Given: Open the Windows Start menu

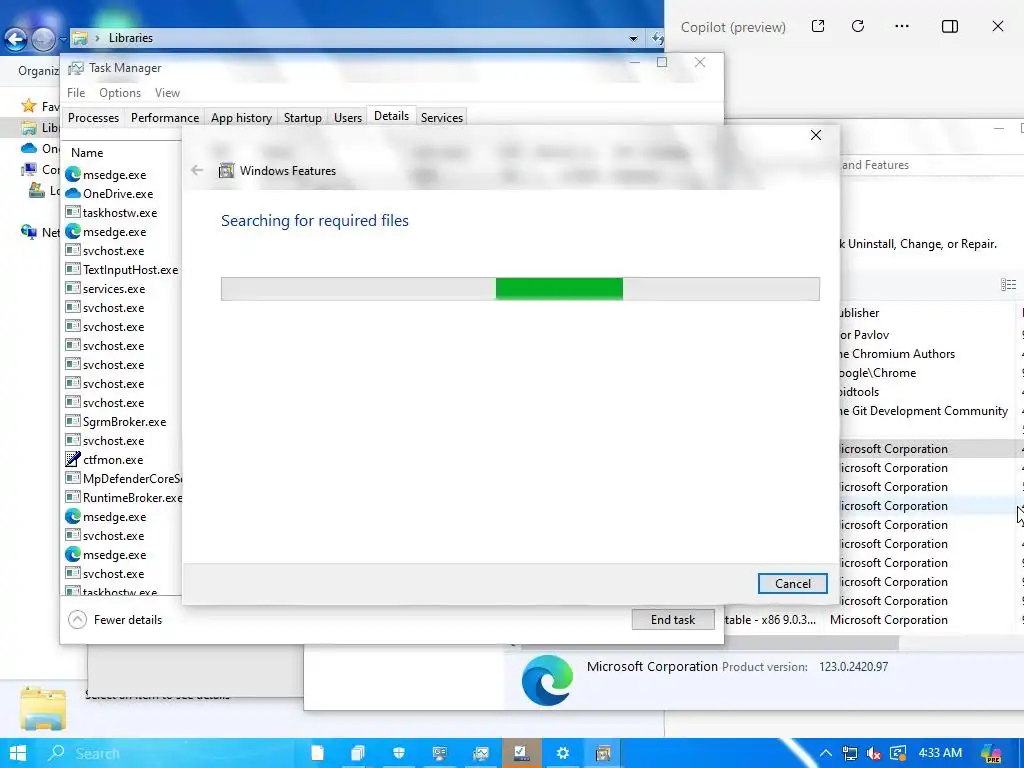Looking at the screenshot, I should click(18, 753).
